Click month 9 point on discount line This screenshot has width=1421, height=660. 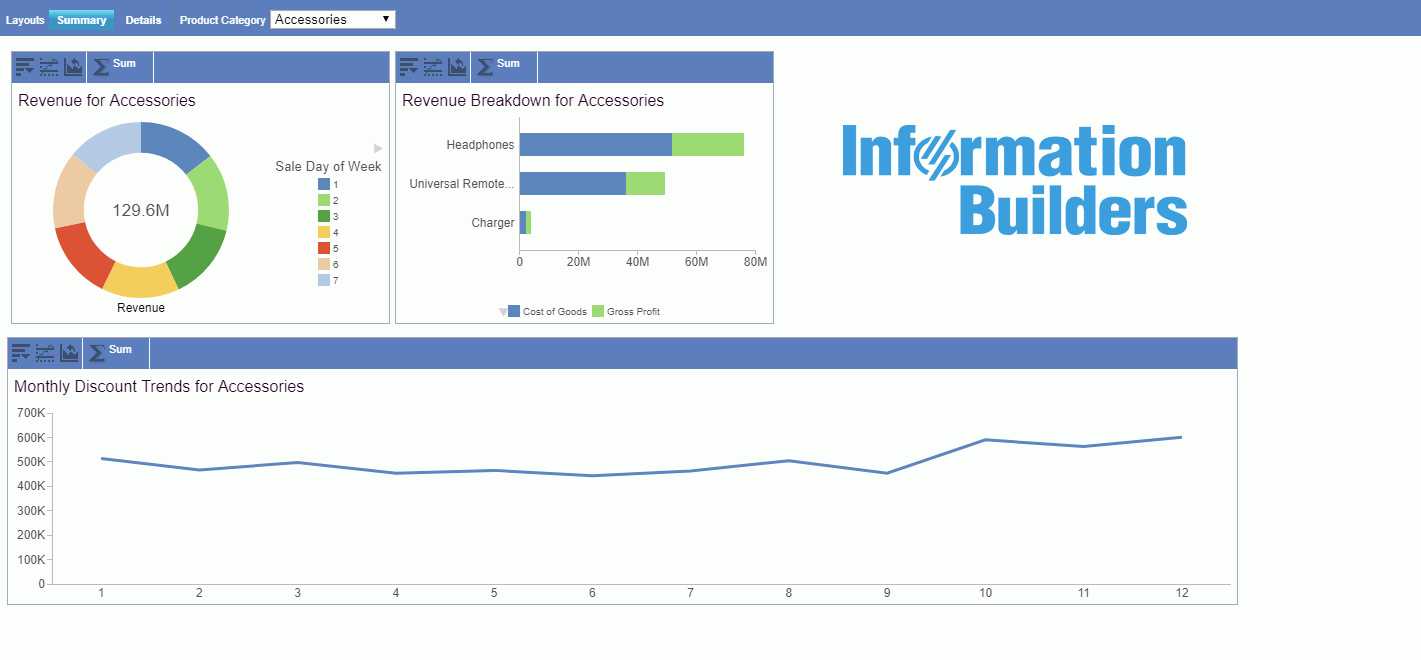[x=887, y=473]
